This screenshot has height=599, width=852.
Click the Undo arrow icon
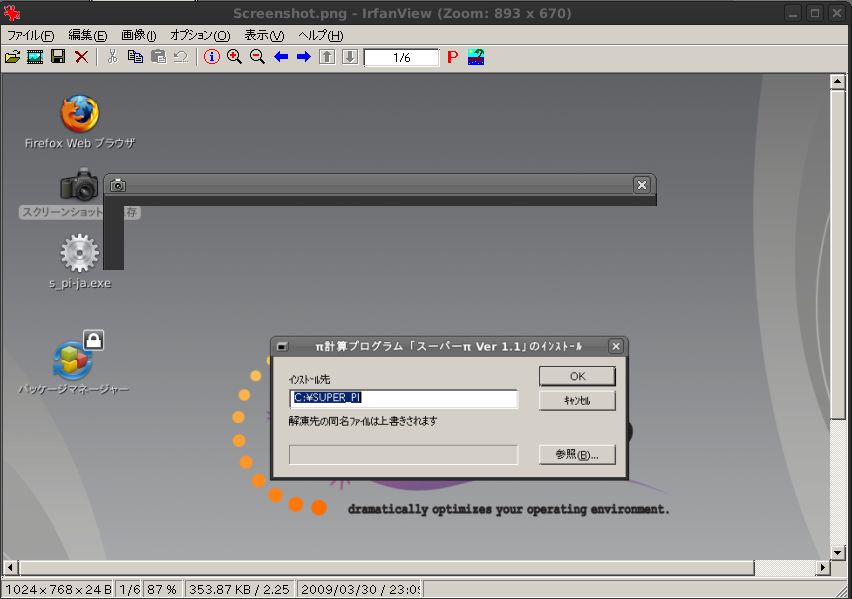click(x=181, y=57)
